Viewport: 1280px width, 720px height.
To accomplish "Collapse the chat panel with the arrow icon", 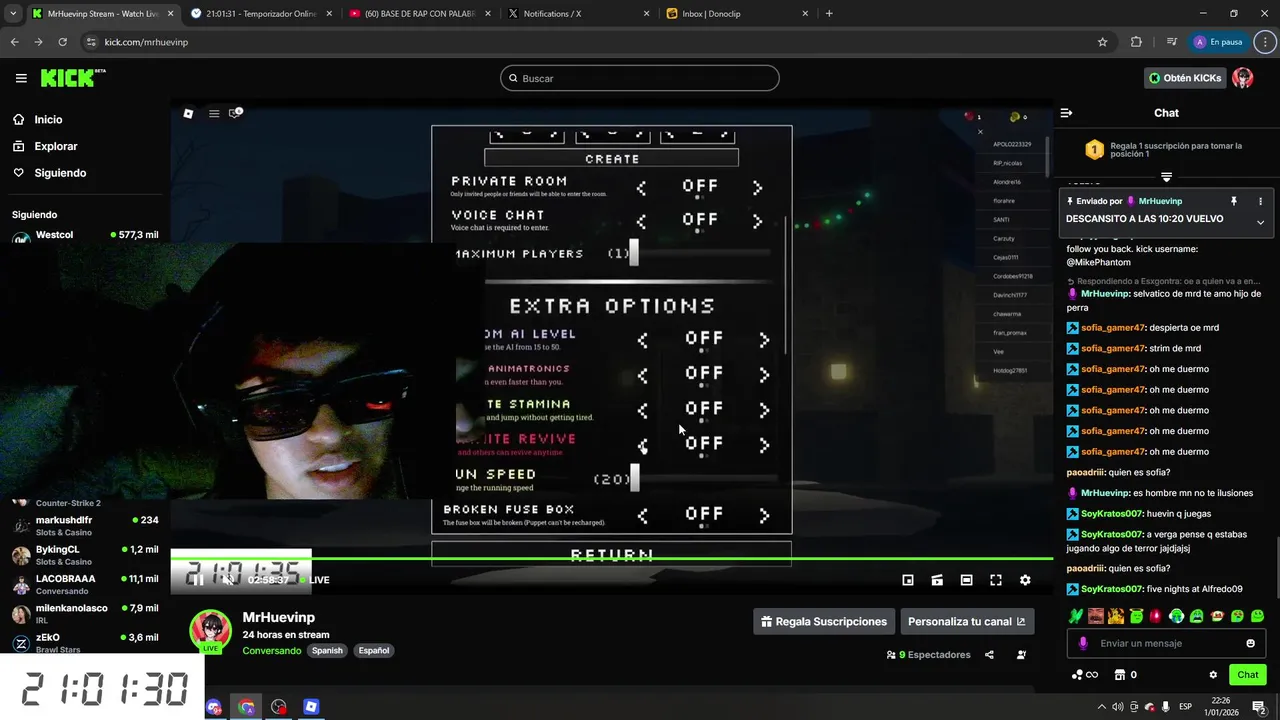I will point(1066,113).
